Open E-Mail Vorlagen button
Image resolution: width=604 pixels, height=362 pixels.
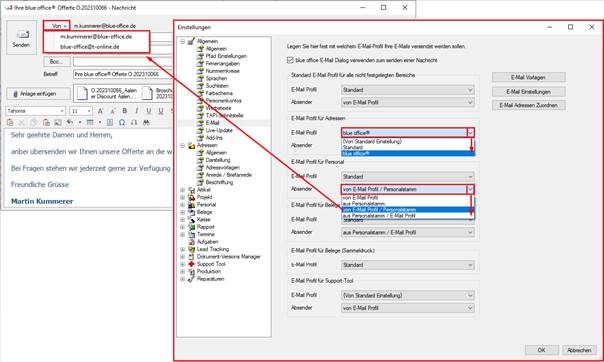pos(528,77)
